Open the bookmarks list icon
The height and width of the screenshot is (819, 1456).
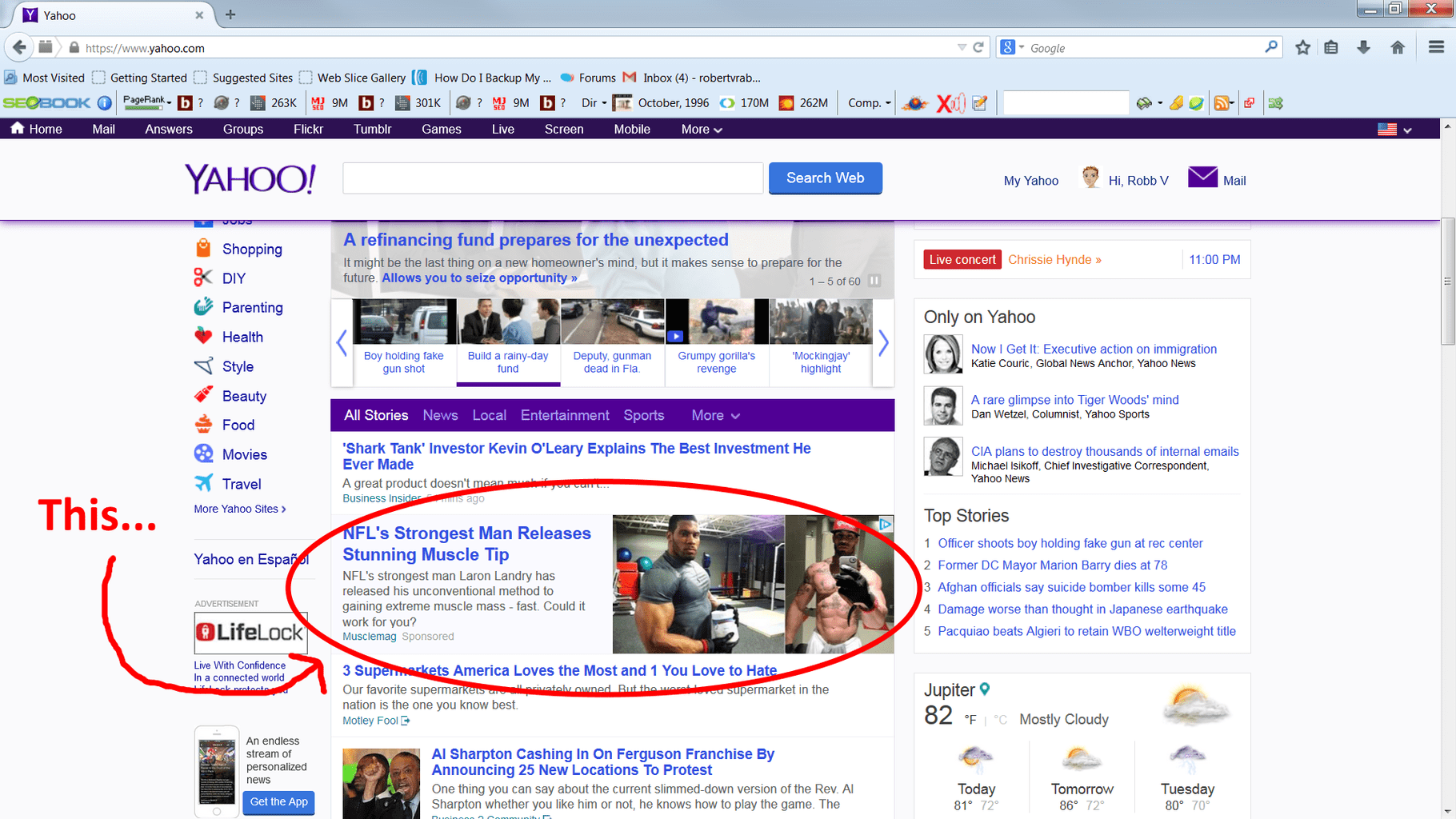[x=1331, y=48]
